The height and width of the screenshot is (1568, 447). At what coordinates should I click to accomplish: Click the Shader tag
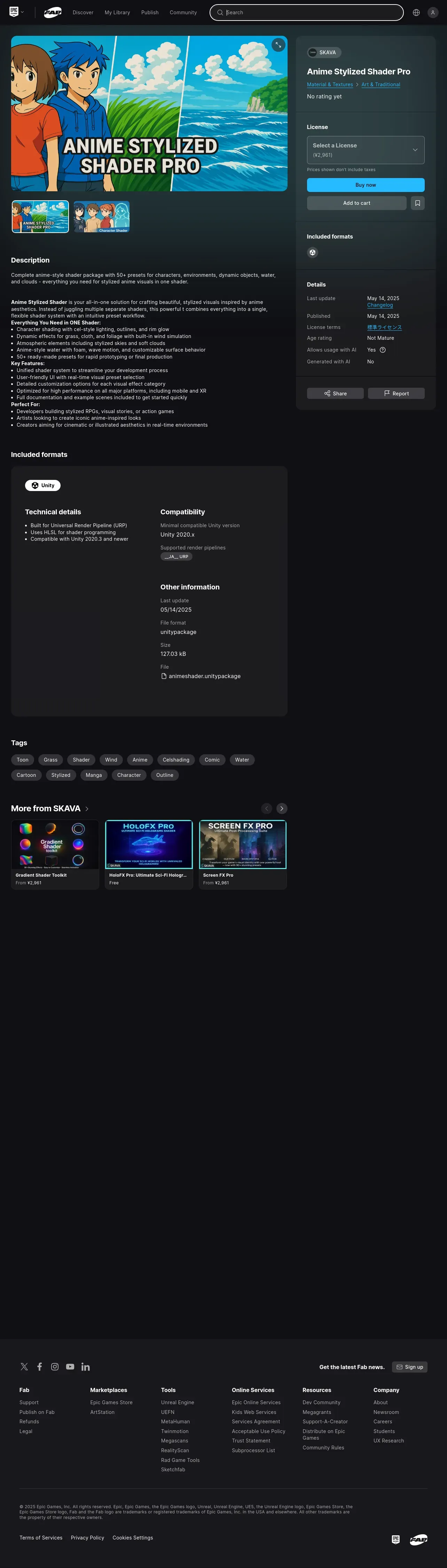point(81,759)
